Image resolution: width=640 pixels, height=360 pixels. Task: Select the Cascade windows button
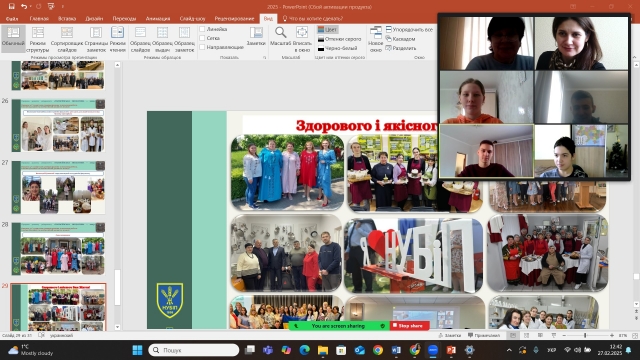400,39
